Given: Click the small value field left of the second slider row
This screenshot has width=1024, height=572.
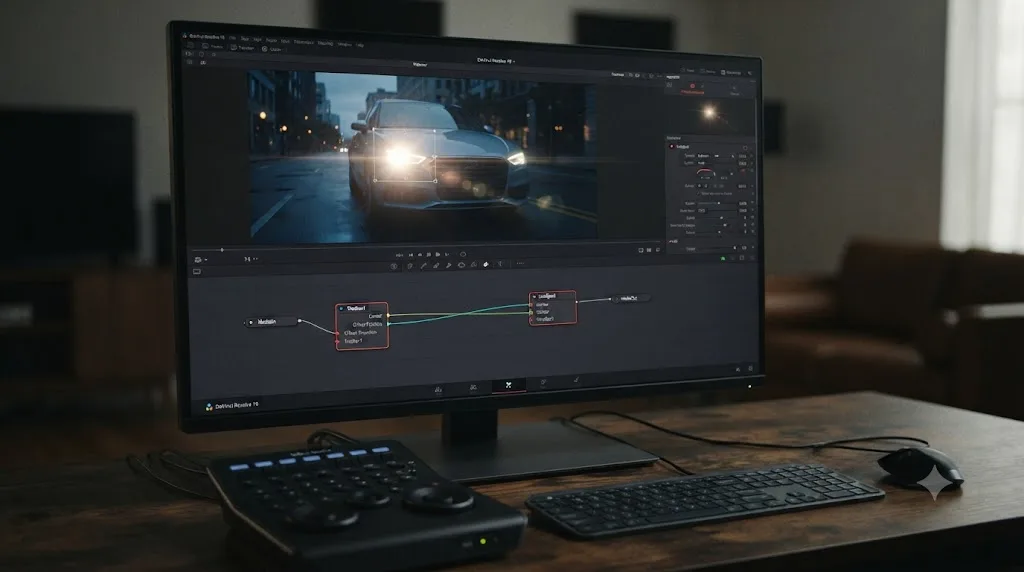Looking at the screenshot, I should tap(701, 211).
